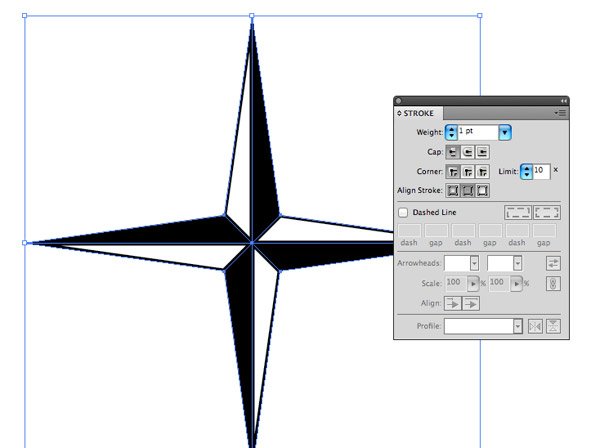Choose the Round Join corner option
The height and width of the screenshot is (448, 600).
point(467,171)
